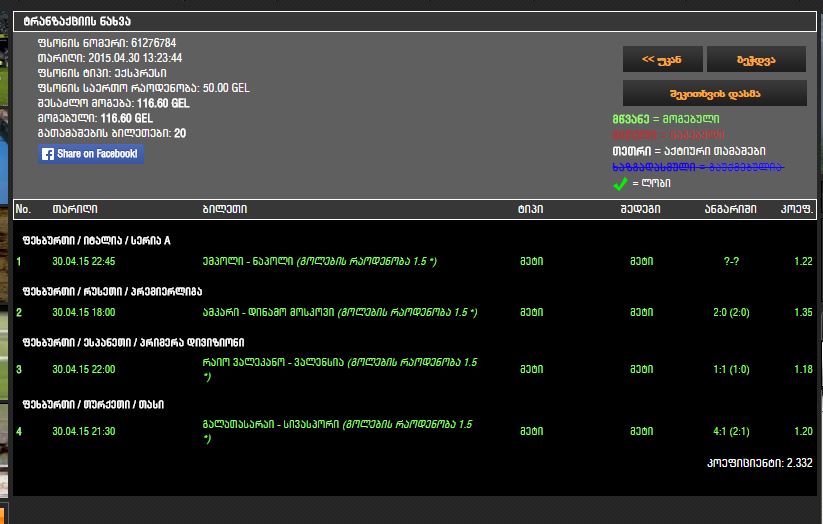This screenshot has width=823, height=524.
Task: Click date 30.04.15 21:30 cell
Action: coord(83,431)
